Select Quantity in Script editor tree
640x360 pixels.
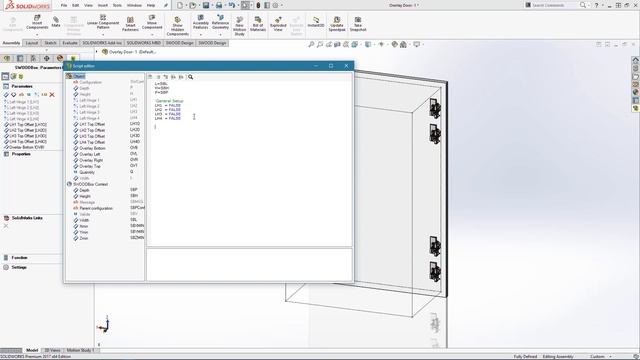click(87, 172)
